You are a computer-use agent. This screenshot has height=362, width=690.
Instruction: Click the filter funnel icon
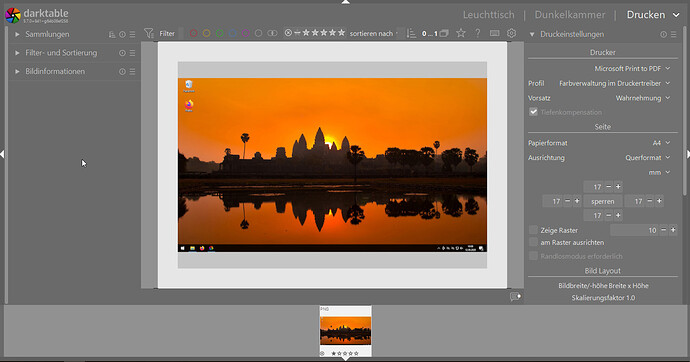pos(149,33)
